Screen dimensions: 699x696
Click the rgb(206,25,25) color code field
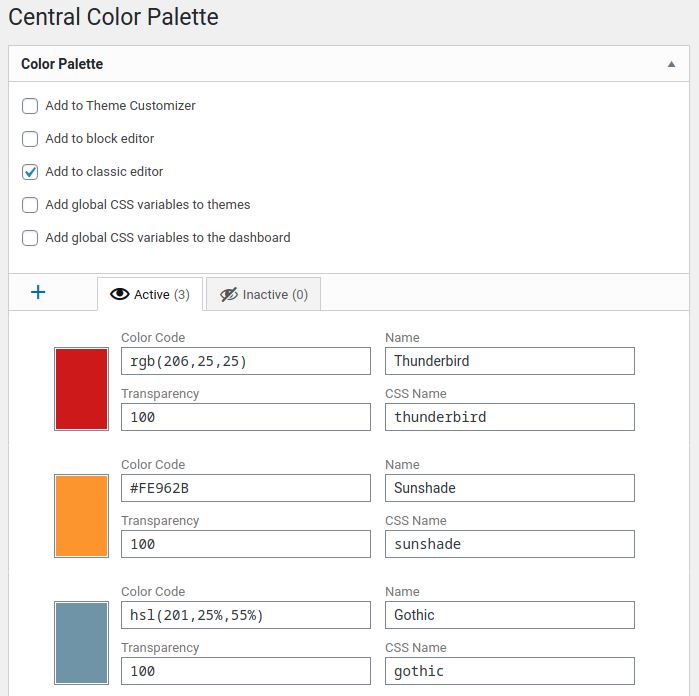click(x=246, y=361)
